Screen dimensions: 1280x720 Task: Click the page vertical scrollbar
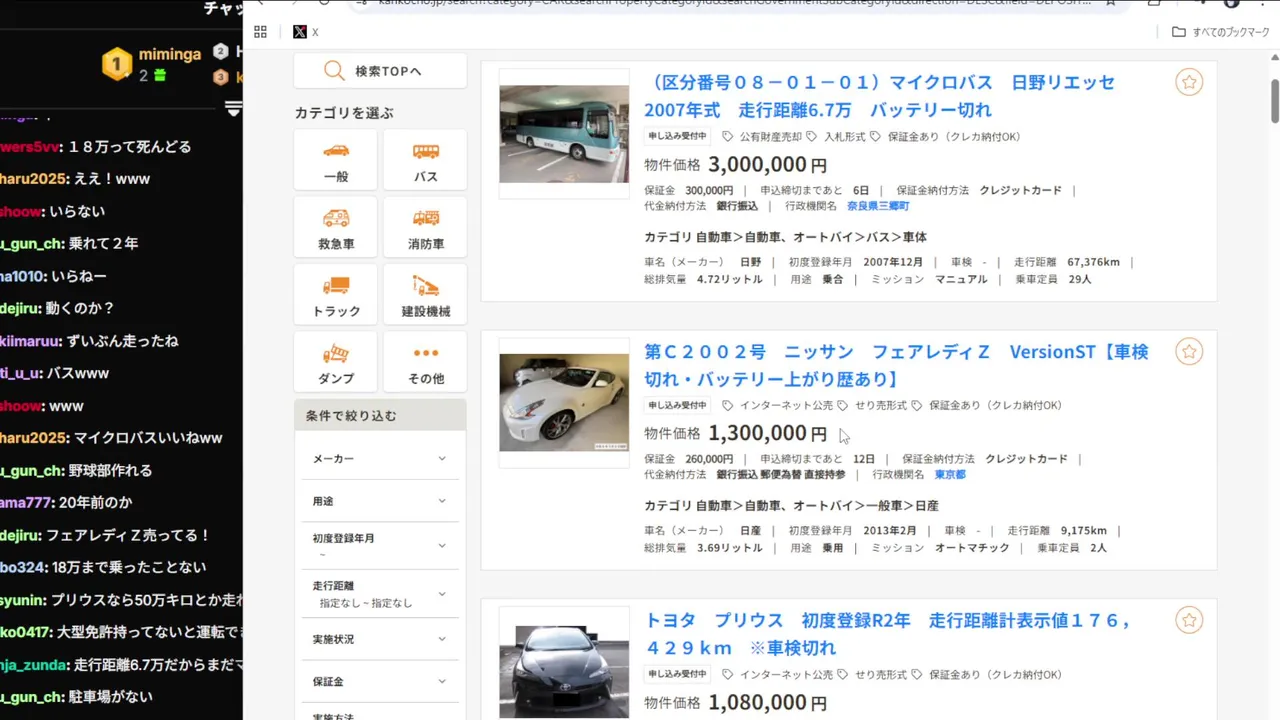coord(1274,100)
